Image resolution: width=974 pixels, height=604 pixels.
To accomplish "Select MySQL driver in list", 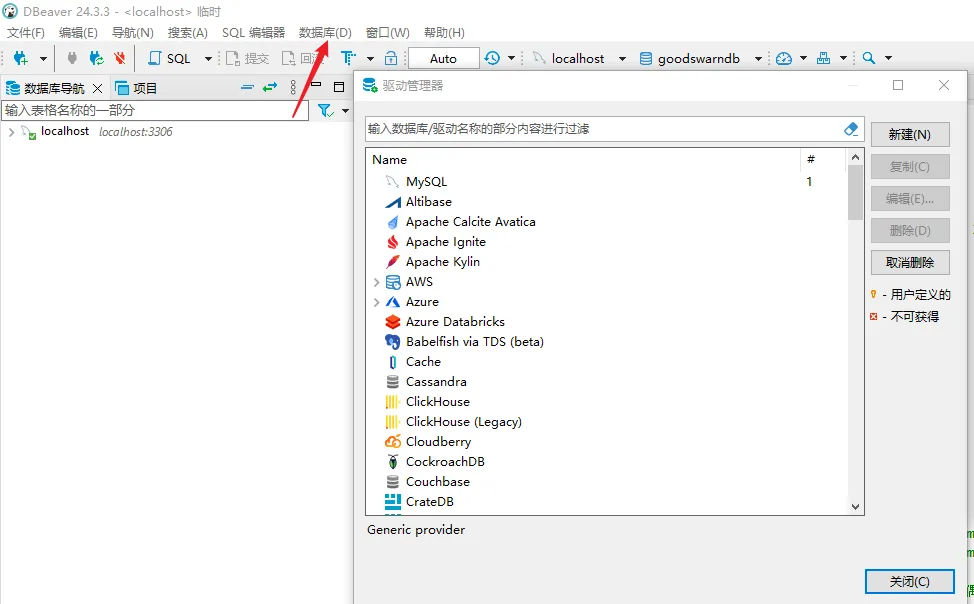I will point(426,181).
